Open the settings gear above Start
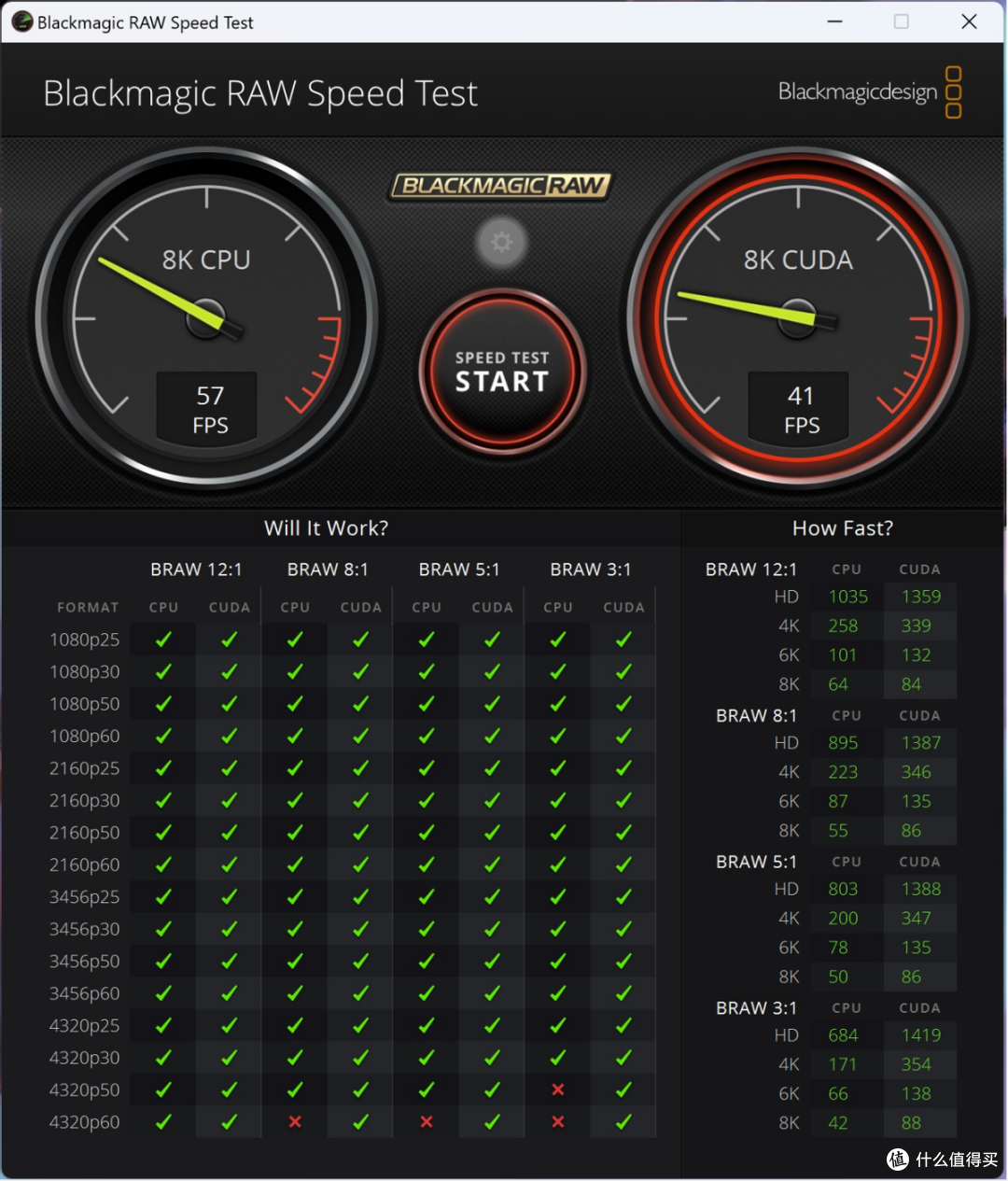 [x=502, y=243]
